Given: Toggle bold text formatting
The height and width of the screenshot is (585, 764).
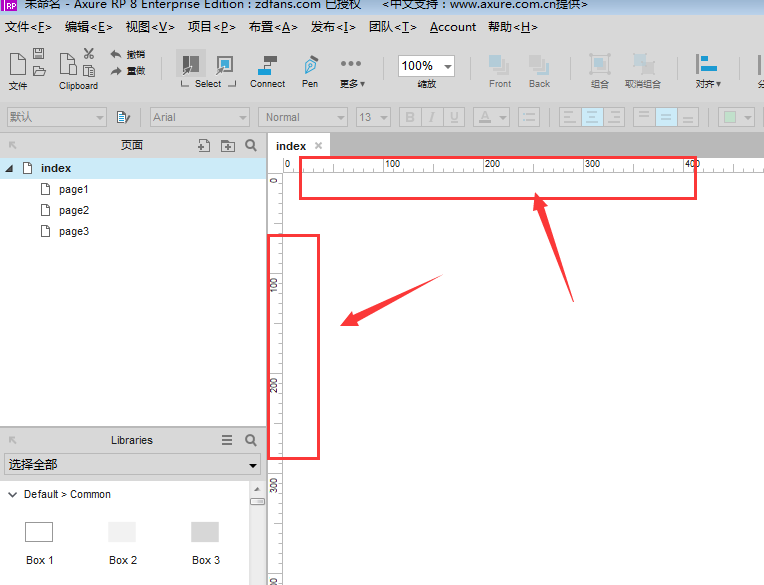Looking at the screenshot, I should click(x=410, y=117).
